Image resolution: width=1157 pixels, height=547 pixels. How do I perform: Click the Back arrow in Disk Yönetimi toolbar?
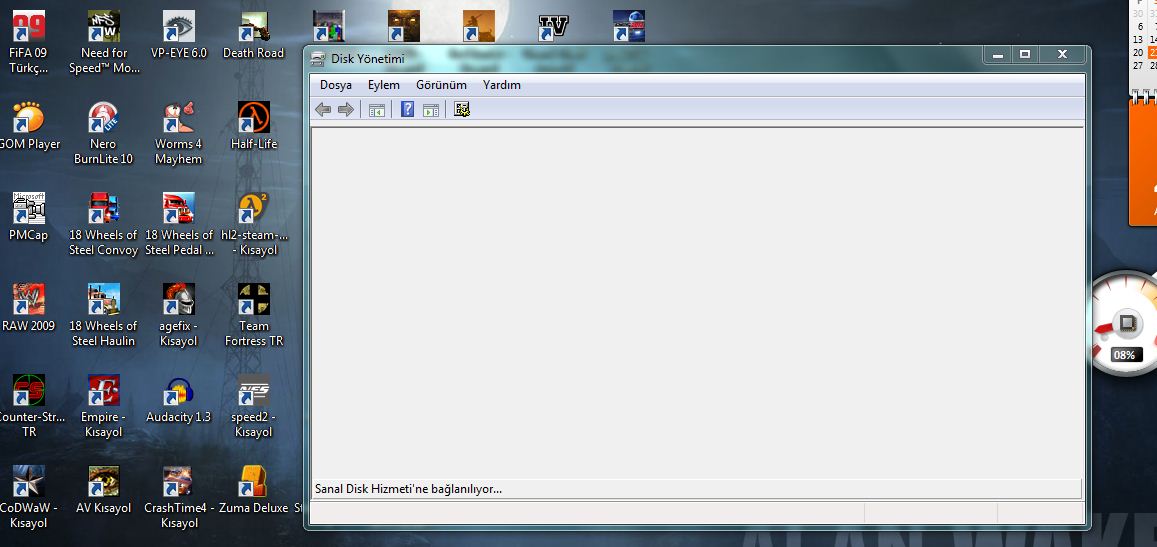tap(323, 110)
